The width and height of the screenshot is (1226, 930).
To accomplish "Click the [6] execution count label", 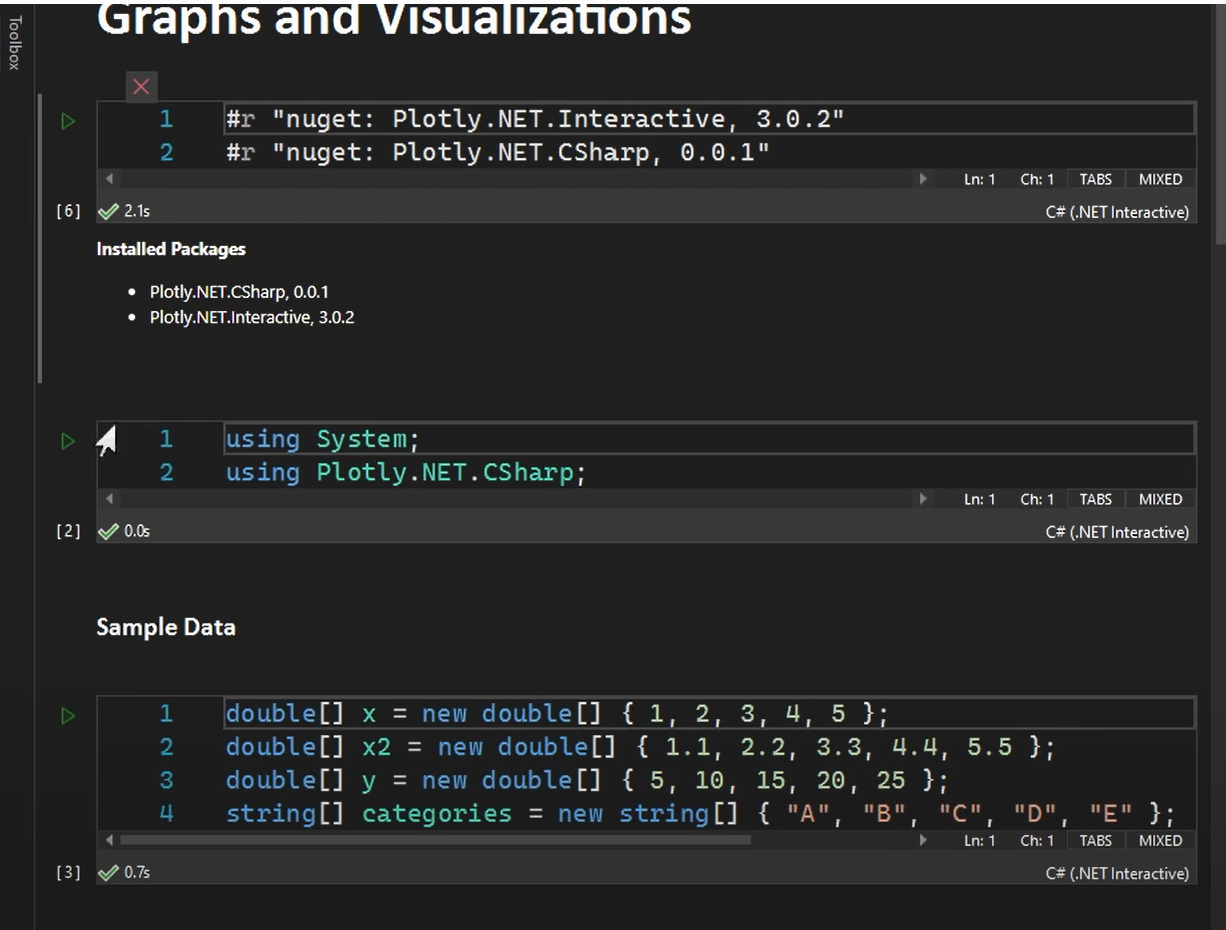I will click(x=68, y=210).
